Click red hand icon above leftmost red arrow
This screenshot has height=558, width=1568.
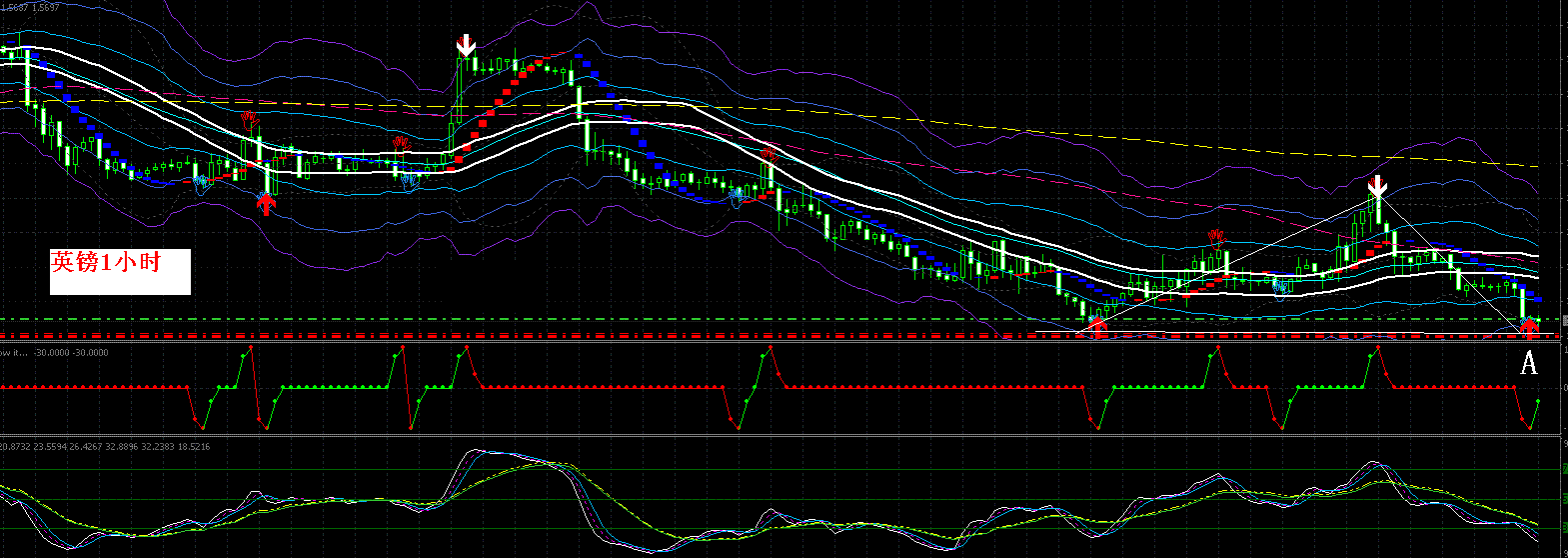point(249,121)
